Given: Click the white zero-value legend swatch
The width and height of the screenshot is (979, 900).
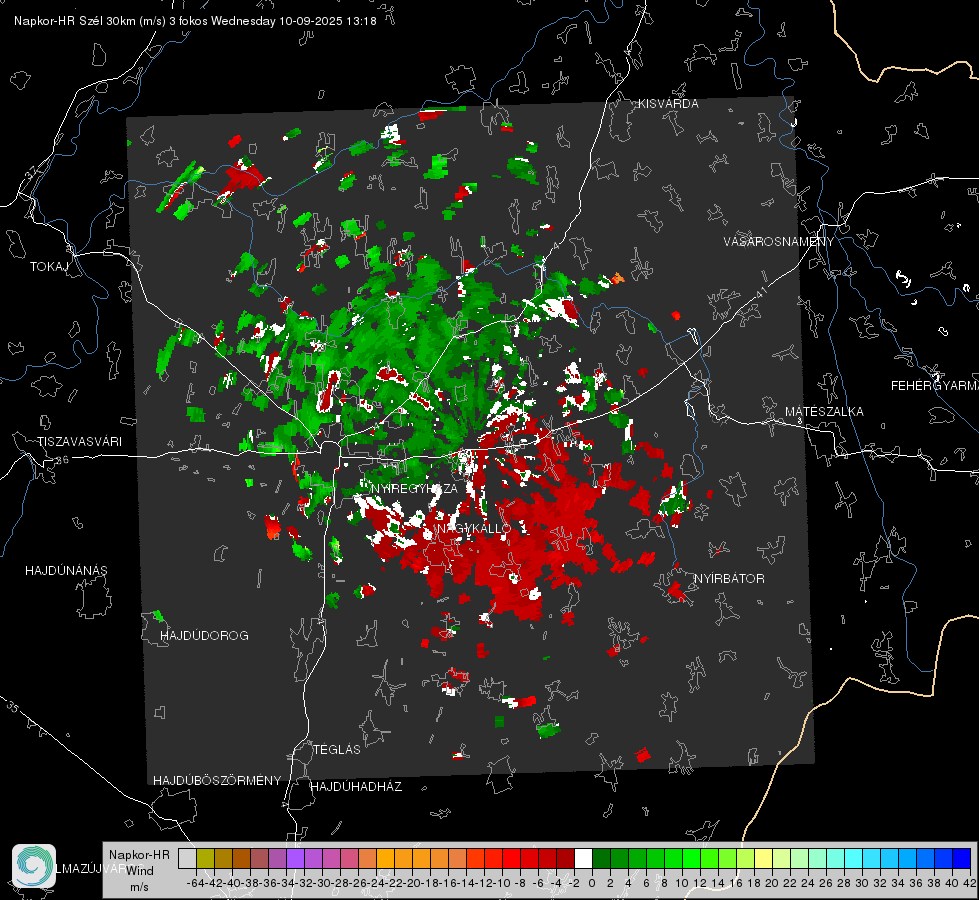Looking at the screenshot, I should tap(583, 859).
